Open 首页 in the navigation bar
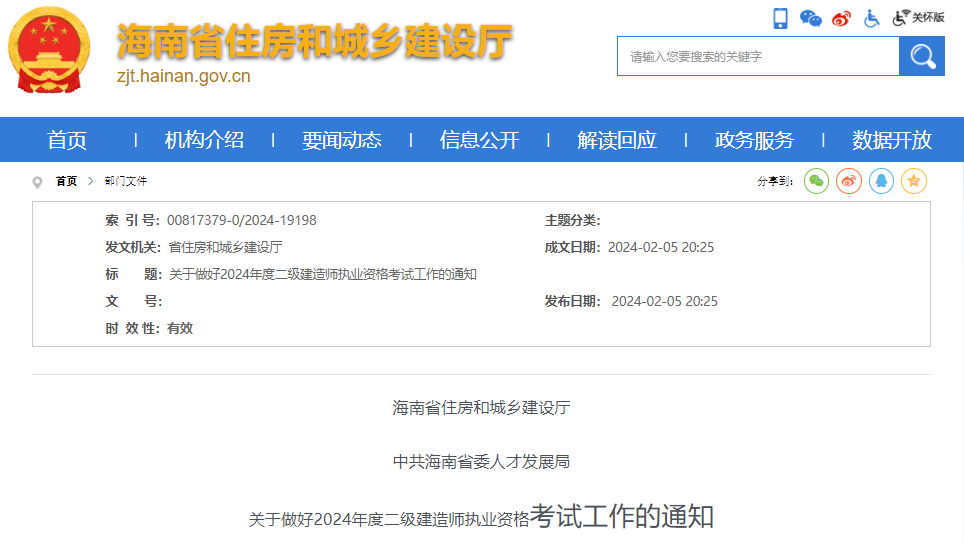Image resolution: width=964 pixels, height=543 pixels. (67, 140)
